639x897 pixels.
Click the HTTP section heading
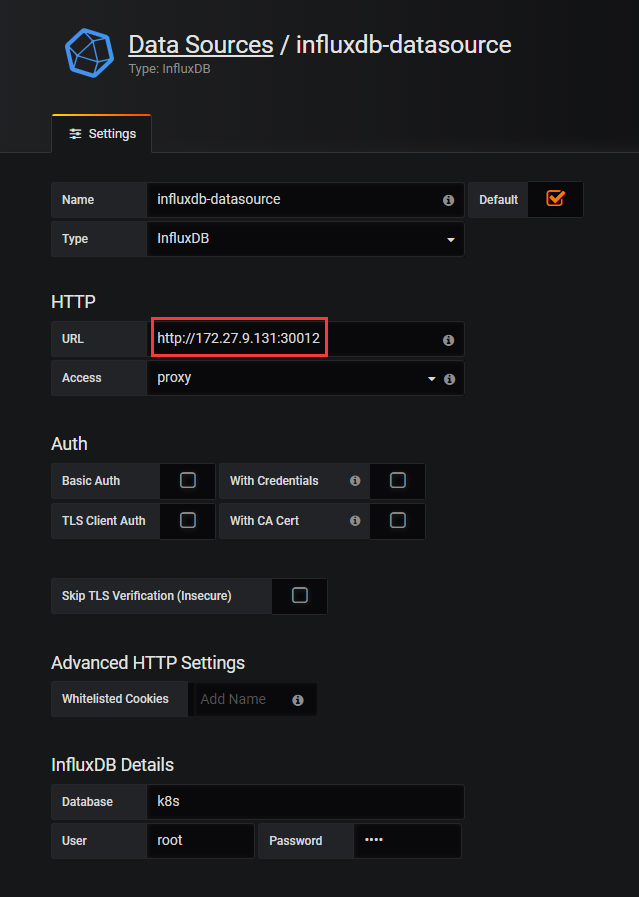pos(73,301)
